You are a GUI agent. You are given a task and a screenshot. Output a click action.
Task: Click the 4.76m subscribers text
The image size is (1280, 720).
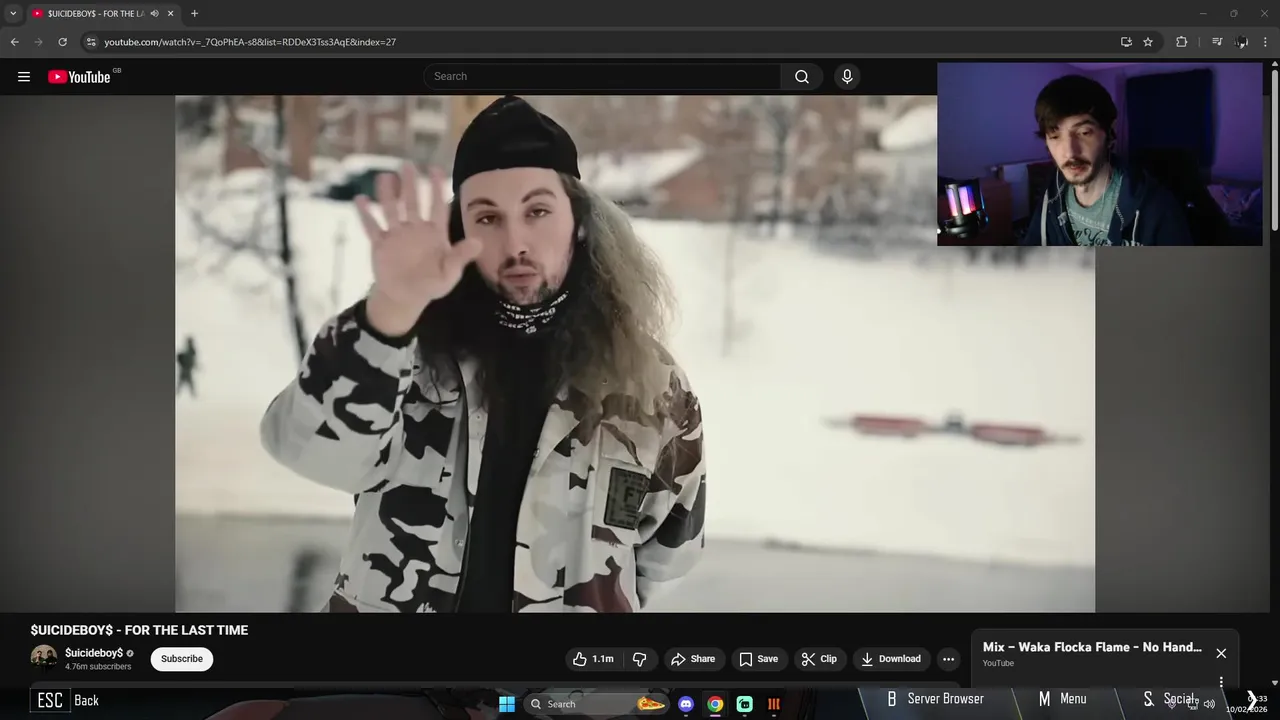click(x=98, y=667)
